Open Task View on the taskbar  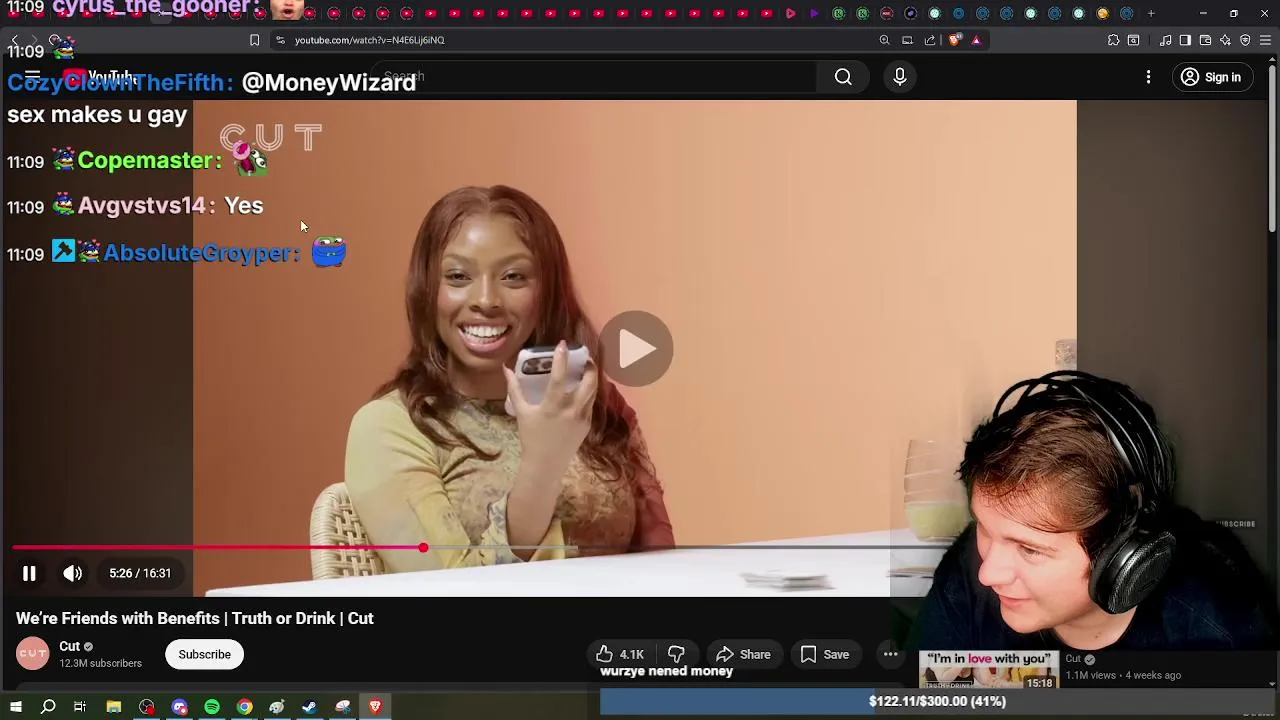pos(80,707)
